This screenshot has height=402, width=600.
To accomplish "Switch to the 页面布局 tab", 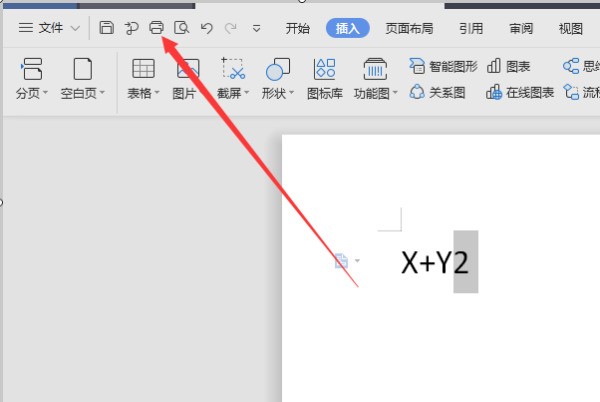I will click(410, 28).
